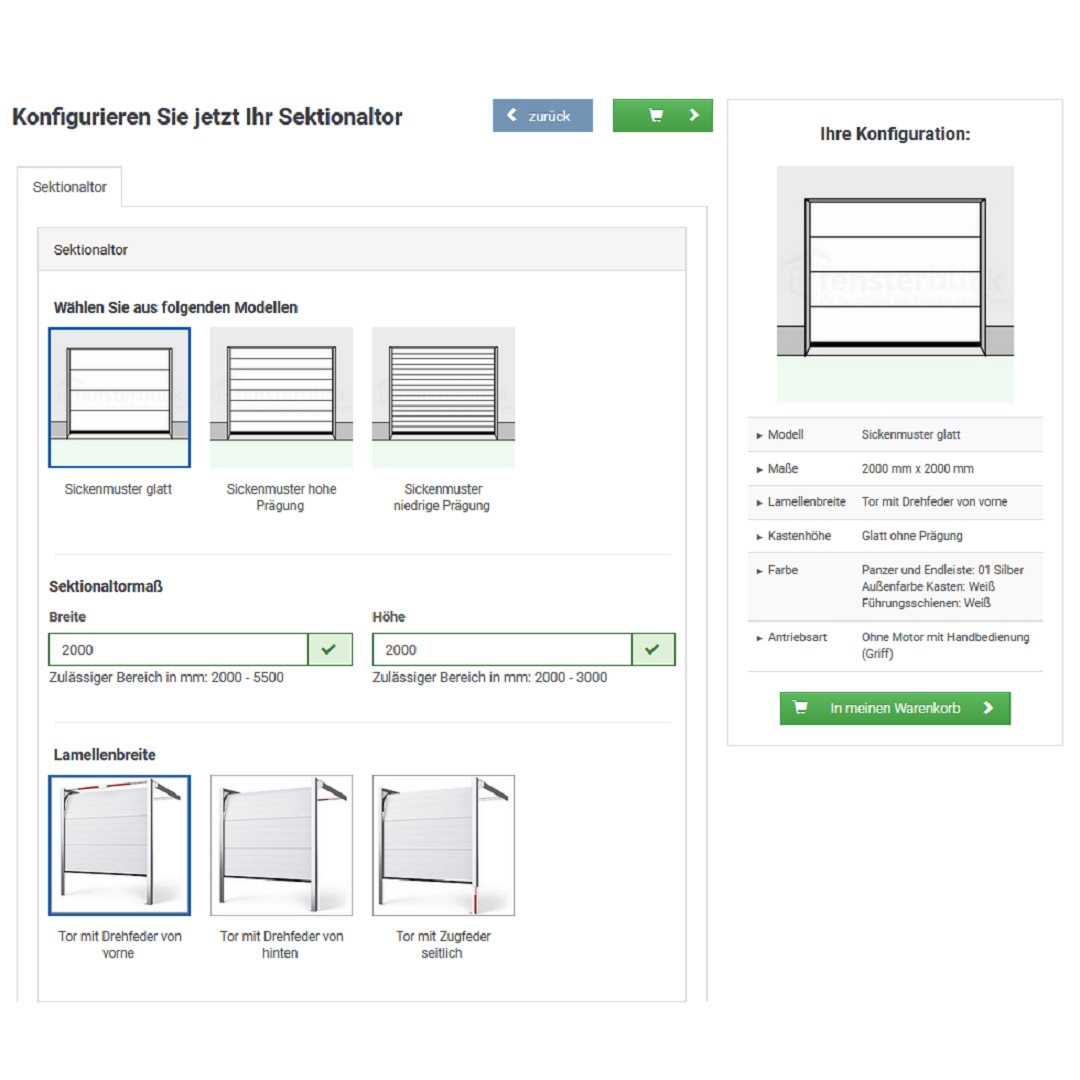Pick Sickenmuster niedrige Prägung model image

click(x=443, y=397)
